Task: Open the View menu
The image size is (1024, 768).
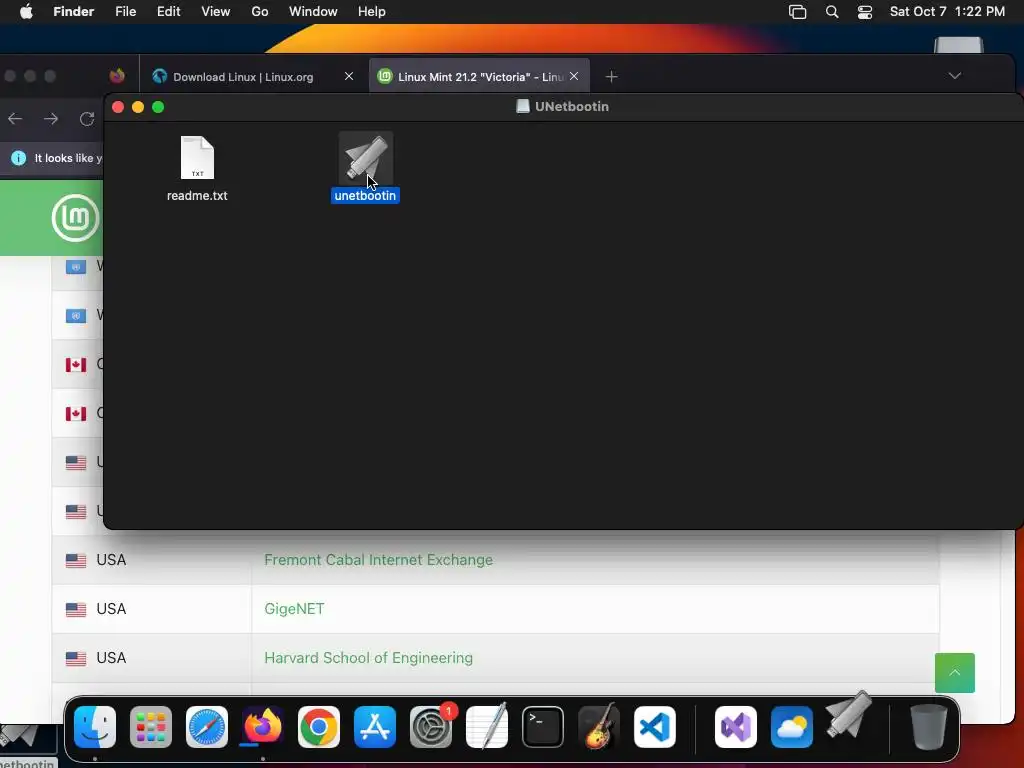Action: [216, 12]
